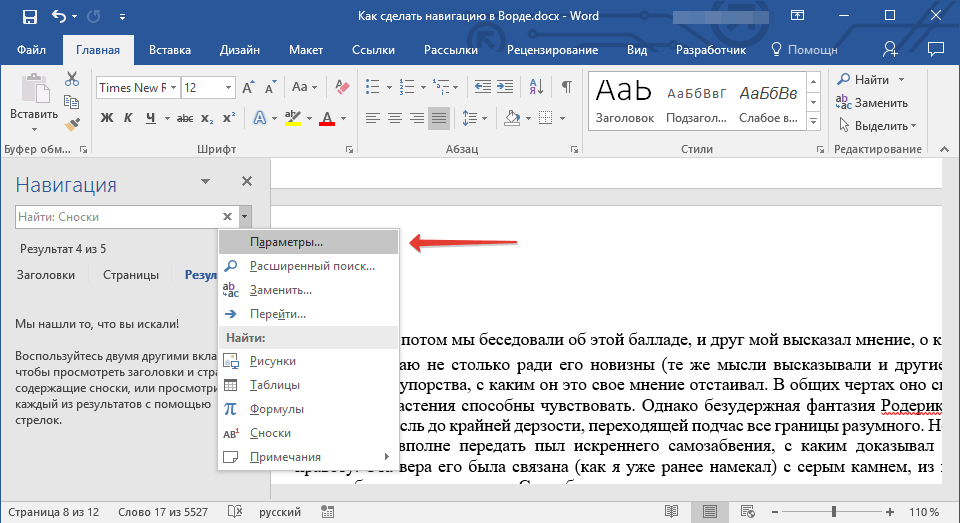Expand the font size dropdown
The width and height of the screenshot is (960, 523).
click(228, 88)
